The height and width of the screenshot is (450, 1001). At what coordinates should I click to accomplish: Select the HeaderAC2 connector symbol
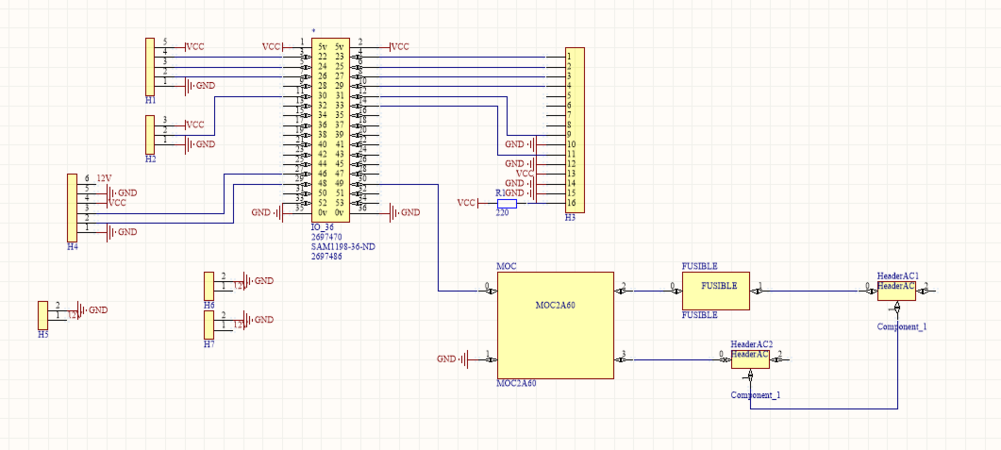coord(750,358)
